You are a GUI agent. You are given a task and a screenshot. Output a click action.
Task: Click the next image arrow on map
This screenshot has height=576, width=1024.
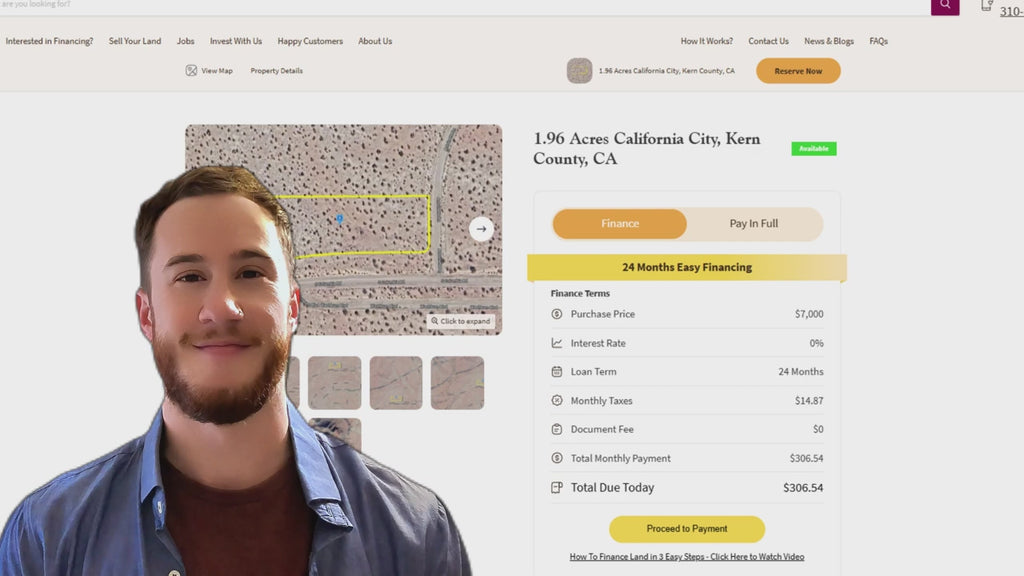pos(481,229)
